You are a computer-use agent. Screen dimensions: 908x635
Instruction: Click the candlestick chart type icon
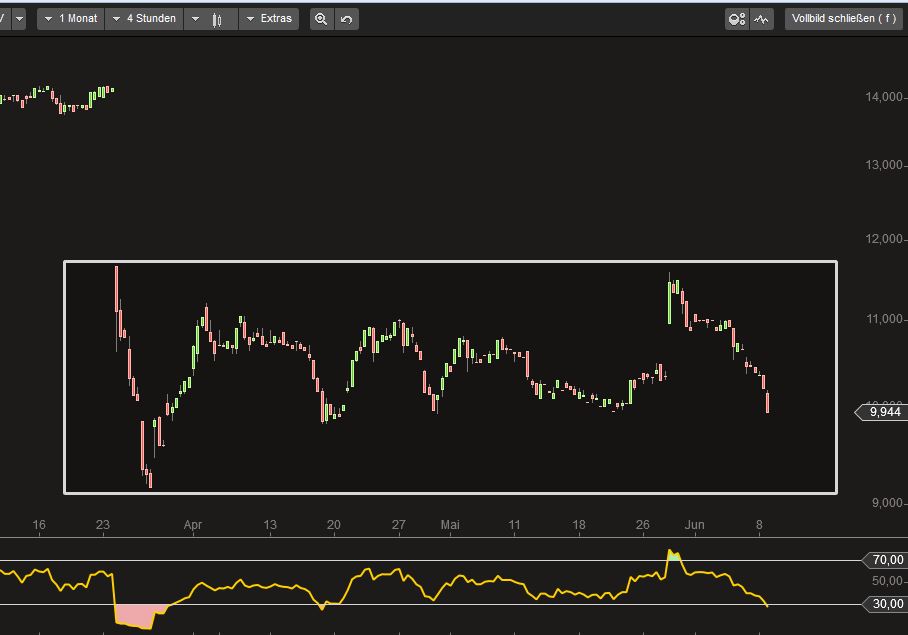coord(218,19)
